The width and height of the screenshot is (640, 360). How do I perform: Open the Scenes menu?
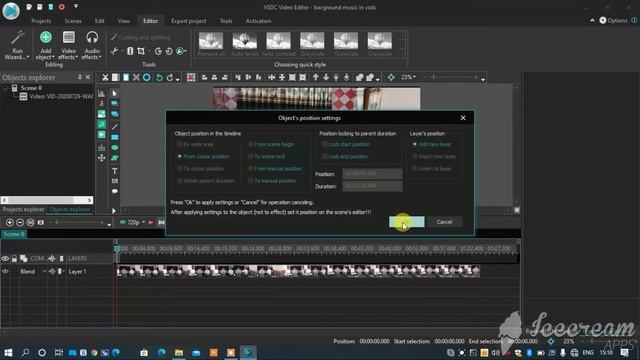tap(73, 21)
